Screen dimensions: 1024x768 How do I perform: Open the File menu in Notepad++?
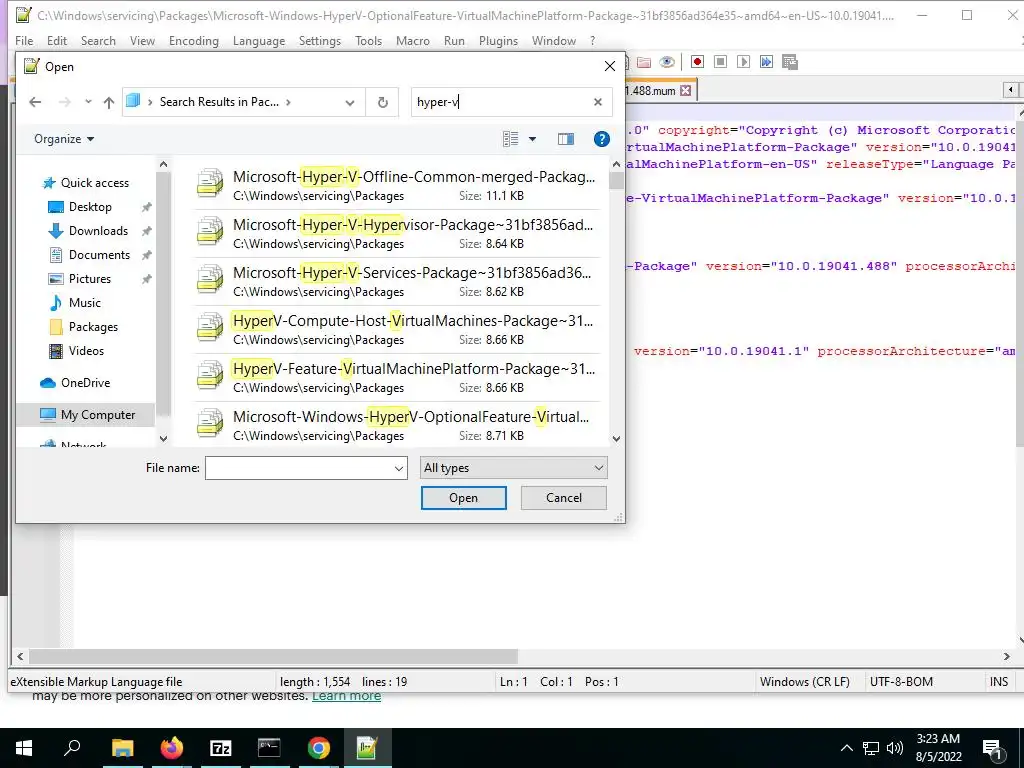[x=24, y=40]
